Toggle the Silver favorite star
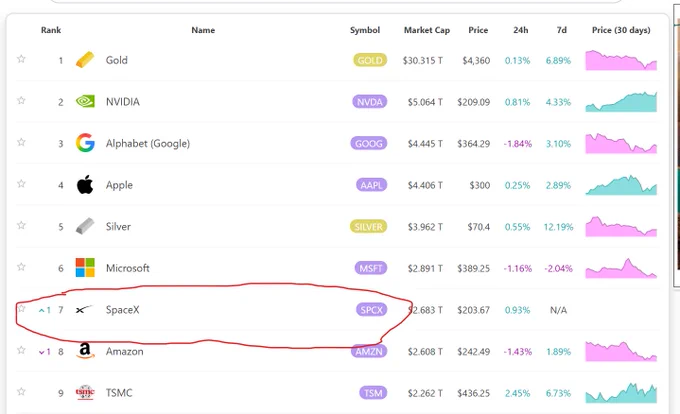This screenshot has height=414, width=680. pos(21,225)
